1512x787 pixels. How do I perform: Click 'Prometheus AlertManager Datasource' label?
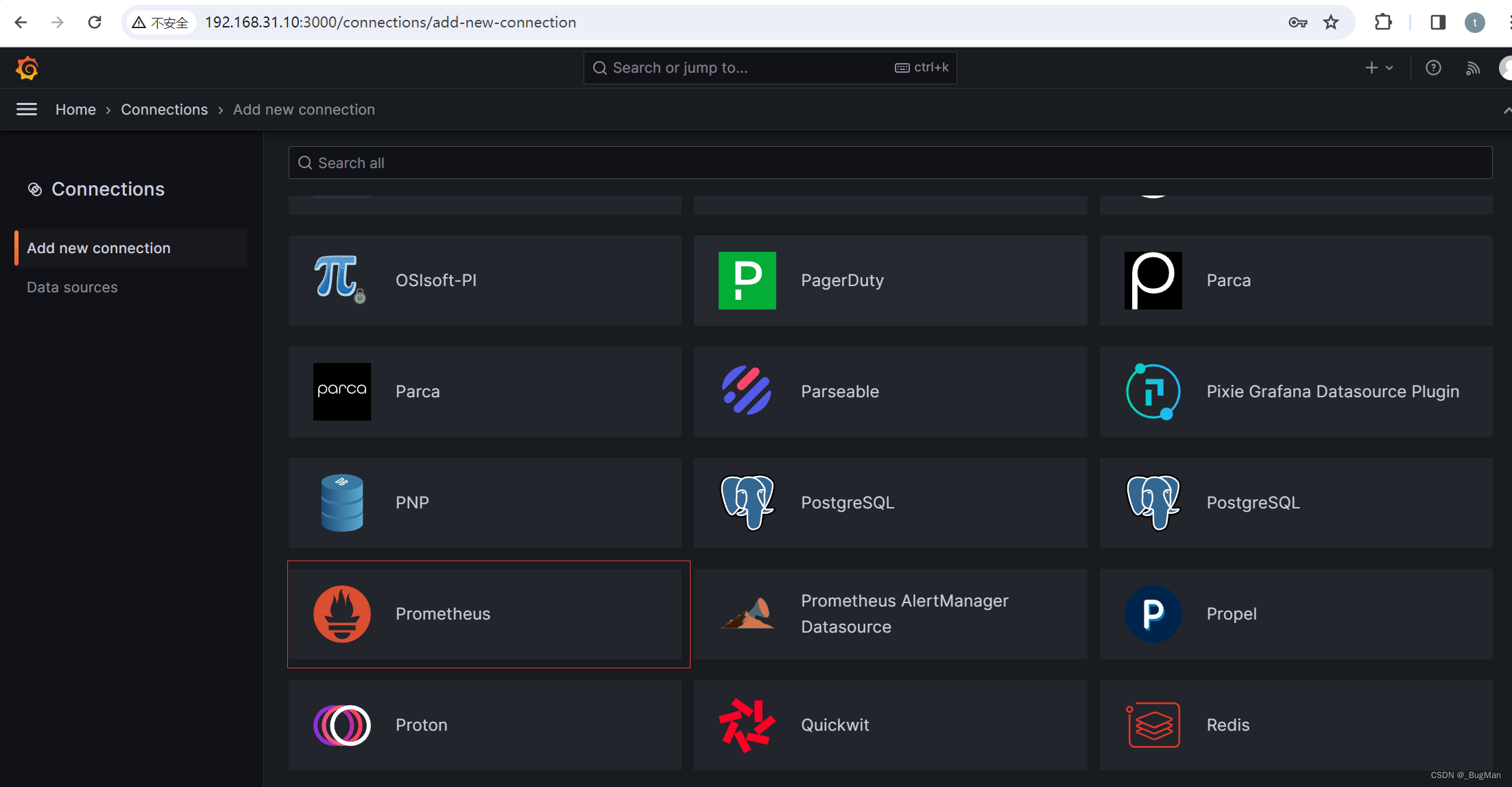click(904, 614)
